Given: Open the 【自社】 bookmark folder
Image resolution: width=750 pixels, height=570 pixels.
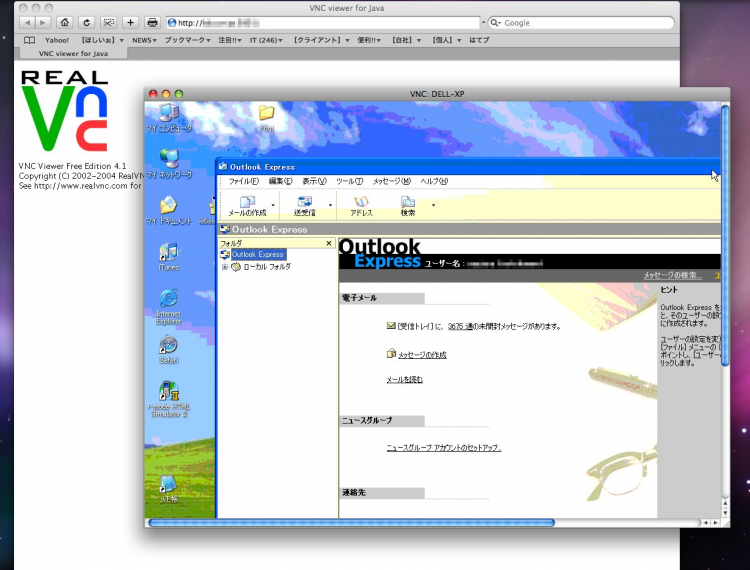Looking at the screenshot, I should coord(406,40).
